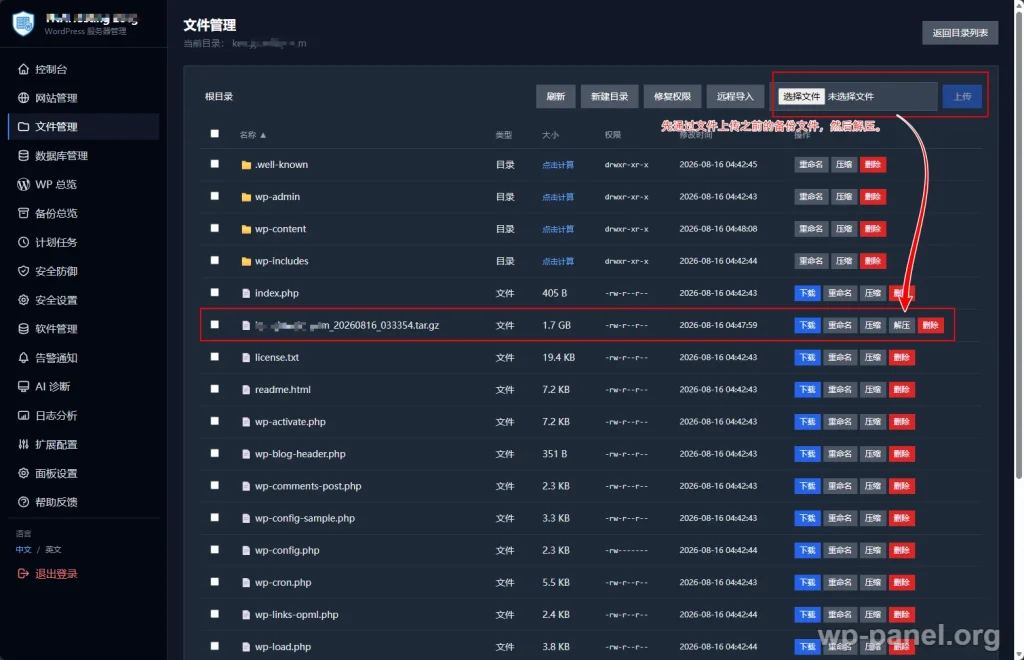Click 重命名 for license.txt
1024x660 pixels.
tap(840, 358)
